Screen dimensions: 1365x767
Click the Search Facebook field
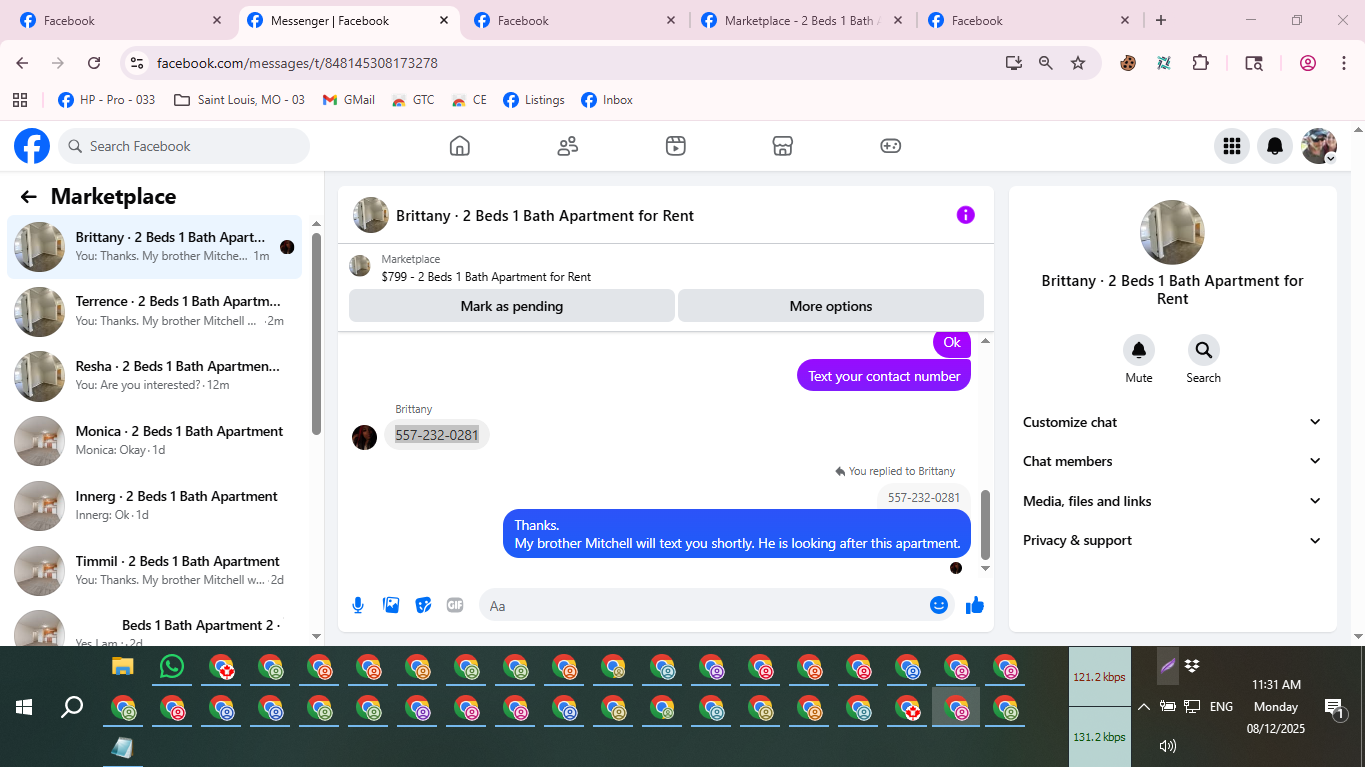184,146
